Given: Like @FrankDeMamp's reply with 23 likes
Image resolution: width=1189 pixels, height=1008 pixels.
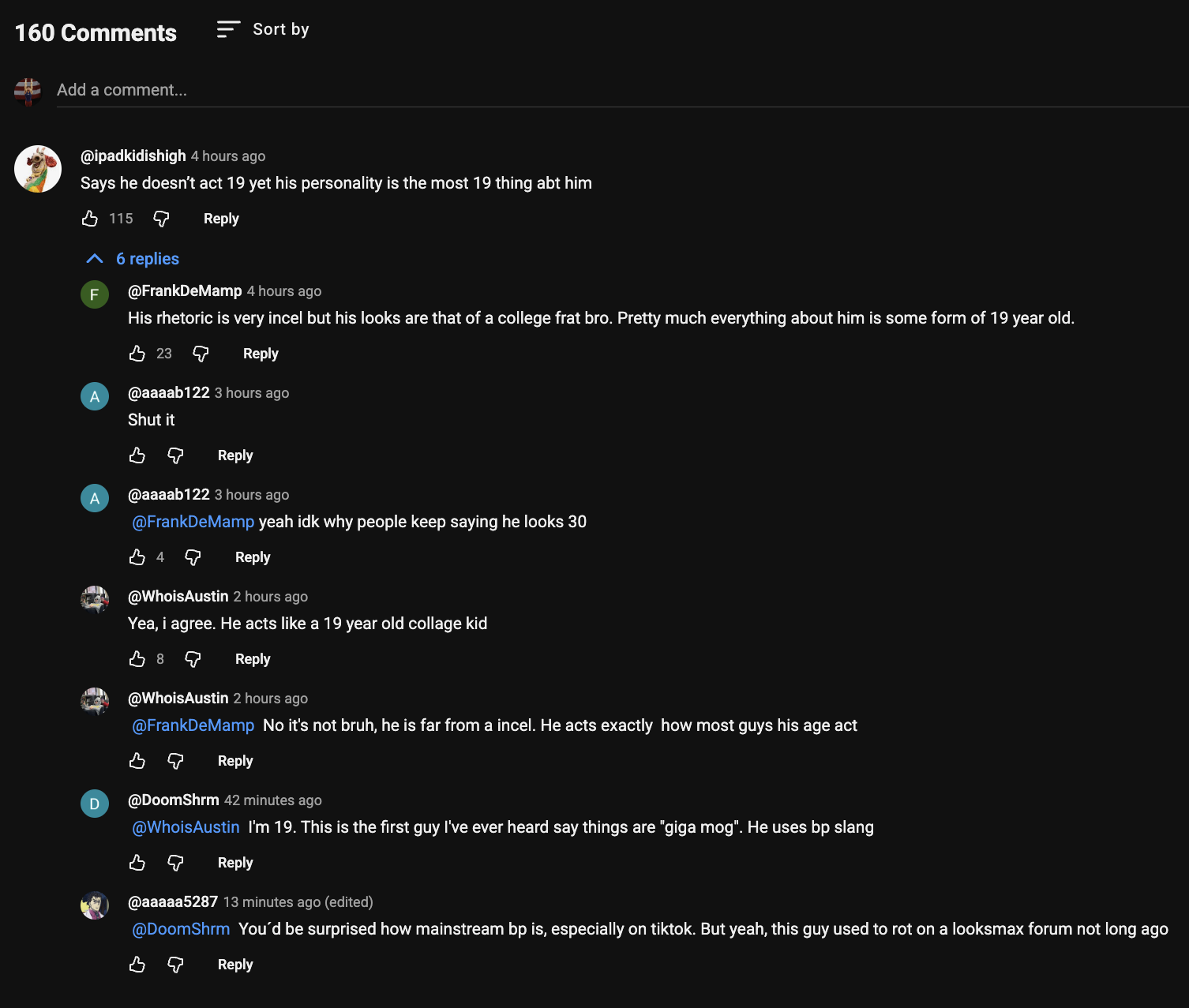Looking at the screenshot, I should (137, 354).
